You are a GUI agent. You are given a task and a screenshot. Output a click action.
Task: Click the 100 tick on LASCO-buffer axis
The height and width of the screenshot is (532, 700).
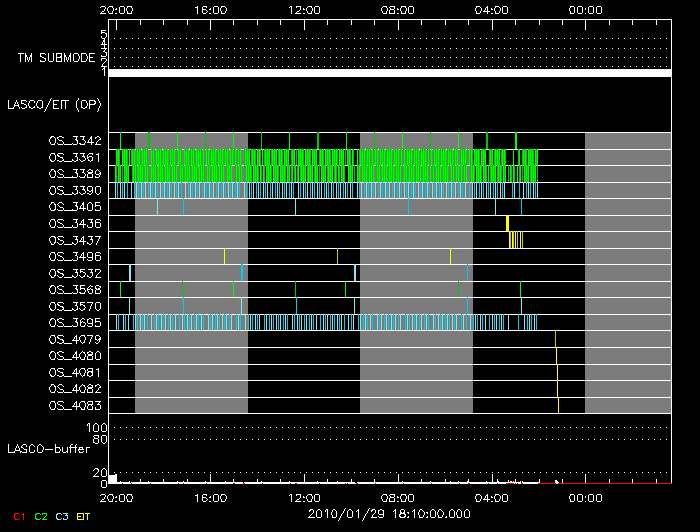click(100, 428)
